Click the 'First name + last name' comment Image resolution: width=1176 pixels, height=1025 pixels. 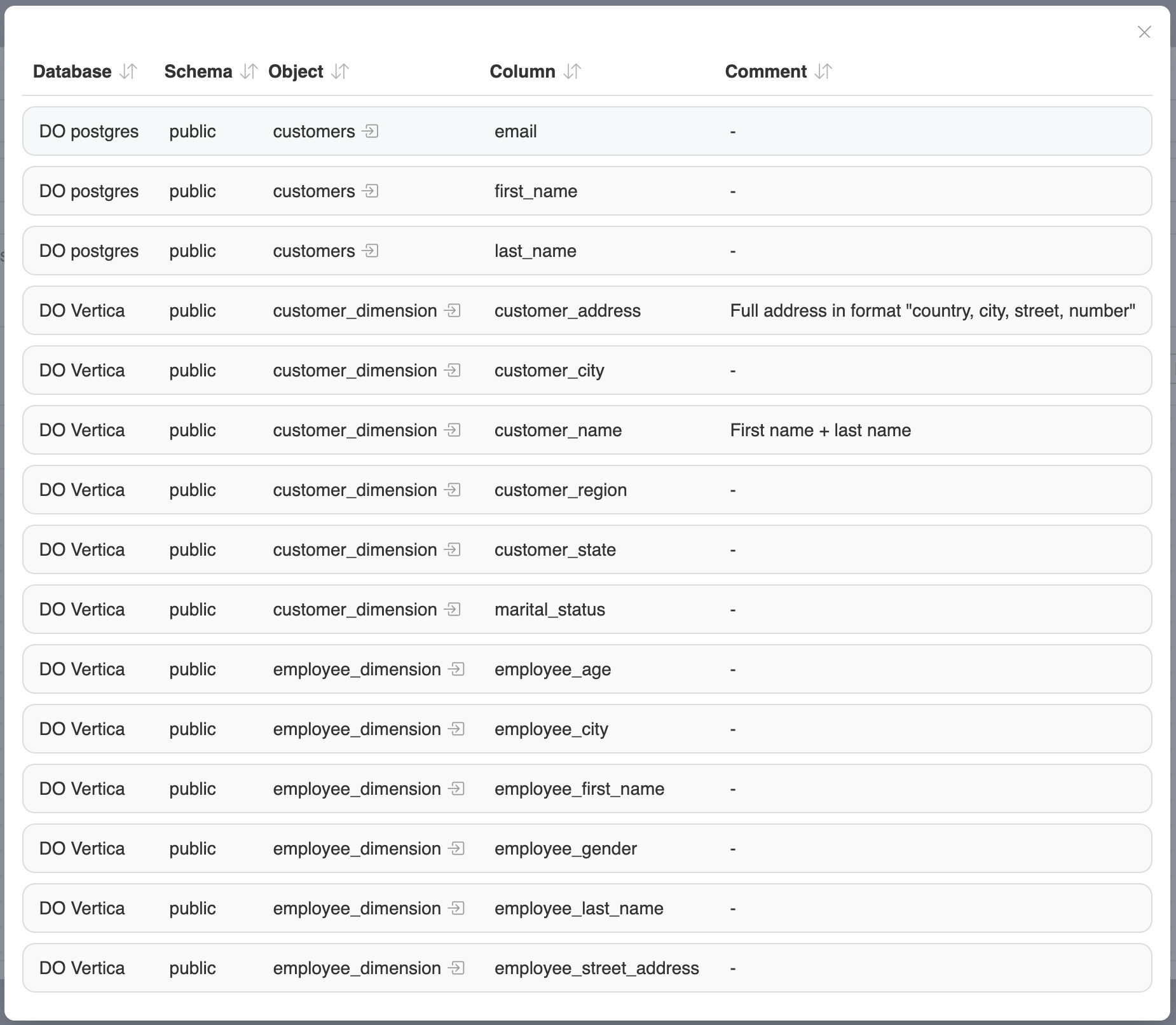pyautogui.click(x=821, y=430)
